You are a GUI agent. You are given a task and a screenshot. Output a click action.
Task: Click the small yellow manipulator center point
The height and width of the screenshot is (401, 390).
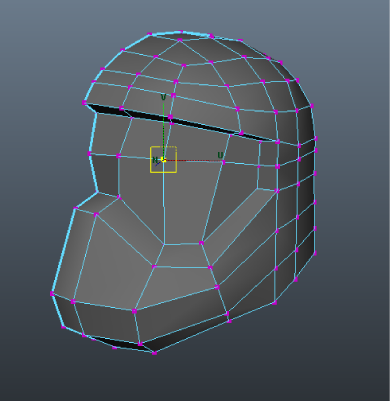[163, 160]
